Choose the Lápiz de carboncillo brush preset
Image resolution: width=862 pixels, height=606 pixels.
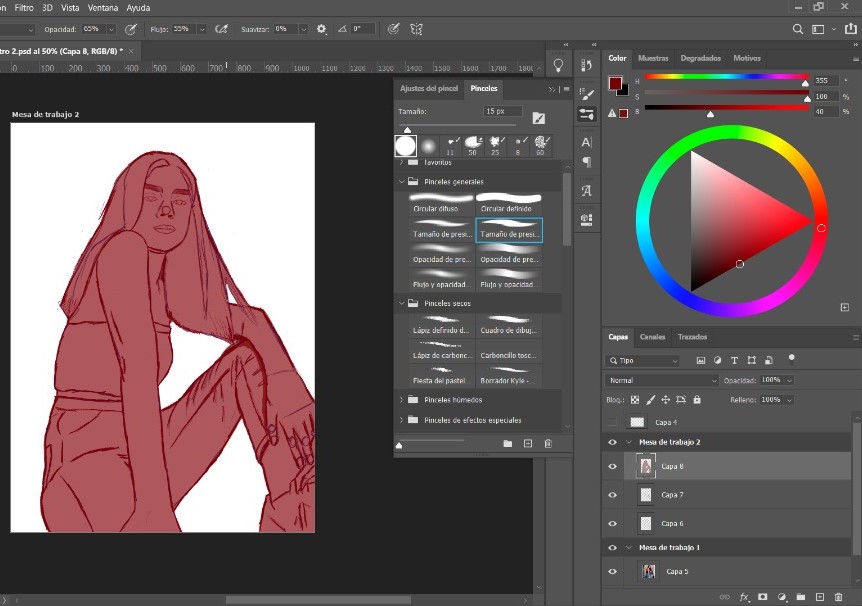point(442,350)
